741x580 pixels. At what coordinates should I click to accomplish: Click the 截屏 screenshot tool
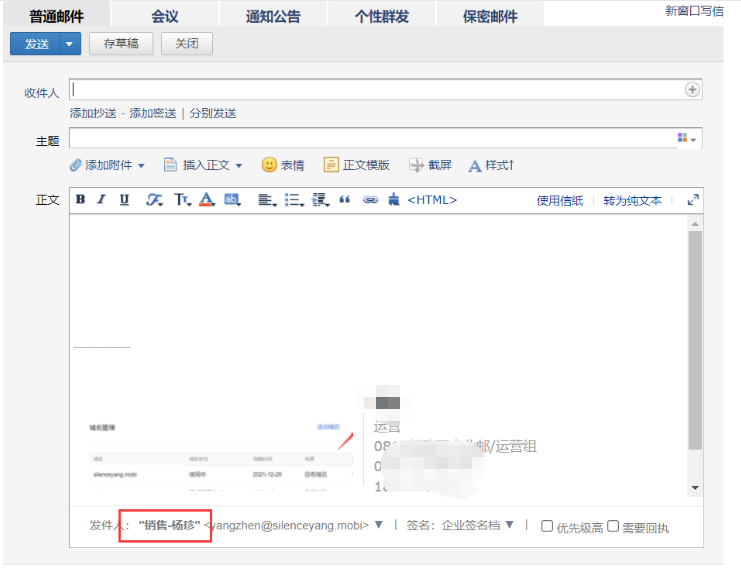(x=430, y=165)
